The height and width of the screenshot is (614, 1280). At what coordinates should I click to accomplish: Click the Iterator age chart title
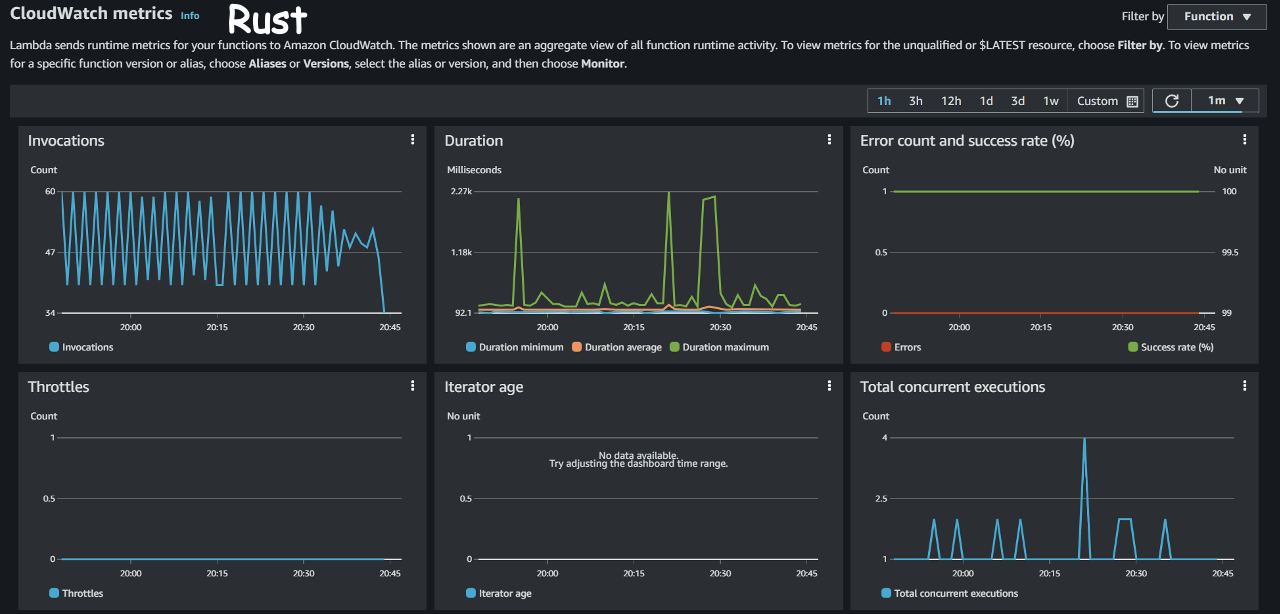[484, 387]
